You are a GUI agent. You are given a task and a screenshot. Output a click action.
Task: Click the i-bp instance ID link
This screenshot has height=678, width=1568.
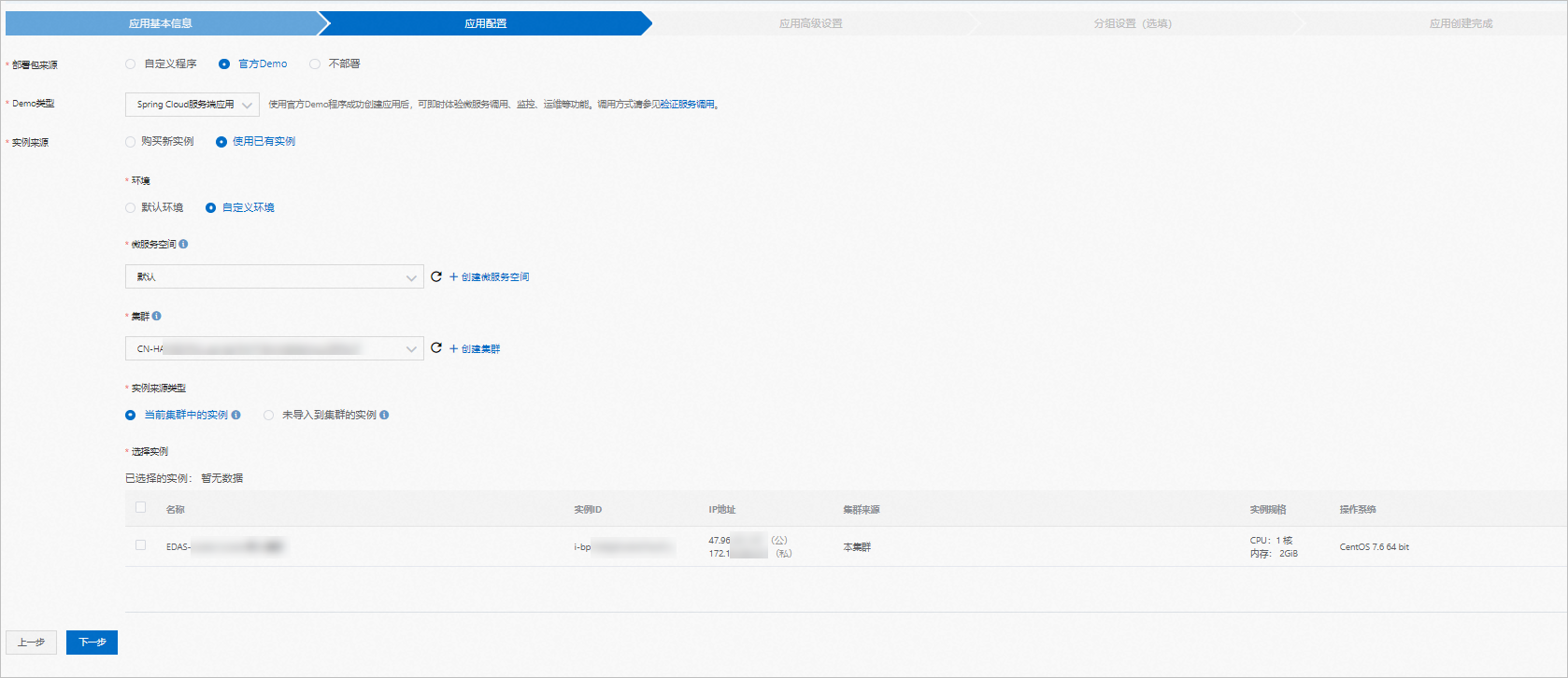[x=623, y=547]
